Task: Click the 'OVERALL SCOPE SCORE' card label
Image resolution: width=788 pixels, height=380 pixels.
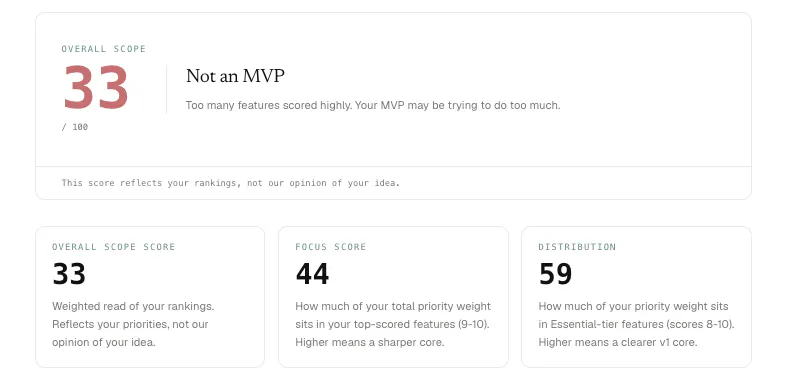Action: 114,247
